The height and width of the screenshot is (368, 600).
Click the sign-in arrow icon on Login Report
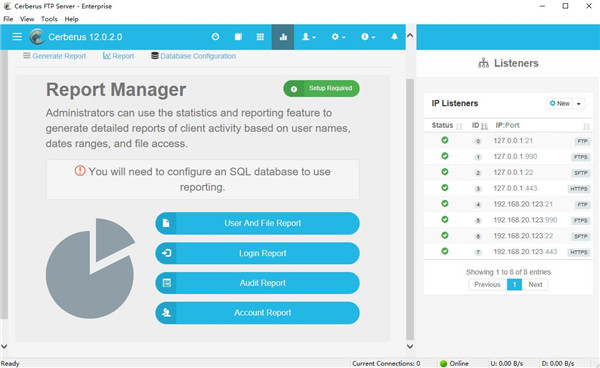click(x=166, y=253)
